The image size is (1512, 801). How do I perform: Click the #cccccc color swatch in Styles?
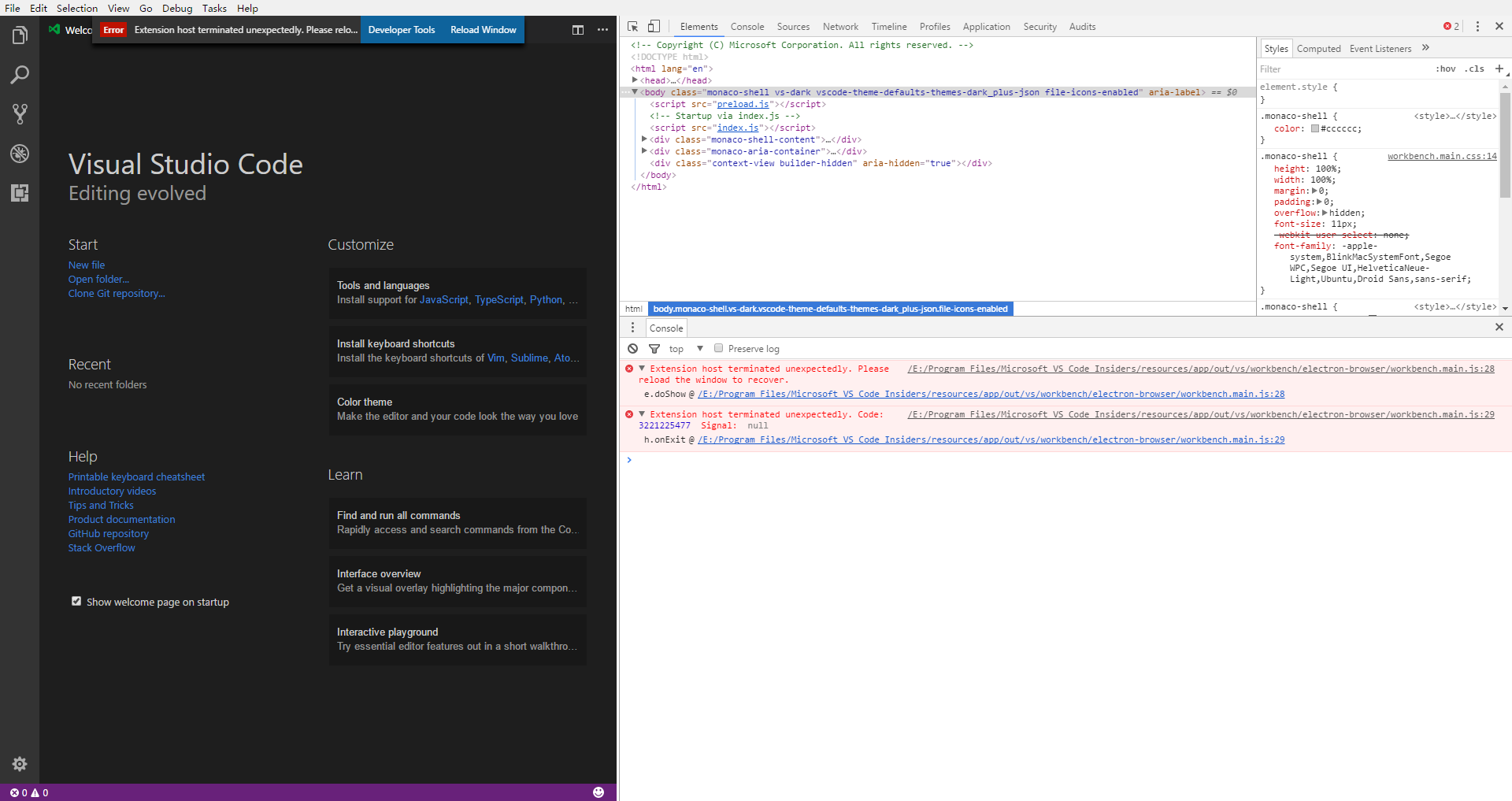point(1314,128)
